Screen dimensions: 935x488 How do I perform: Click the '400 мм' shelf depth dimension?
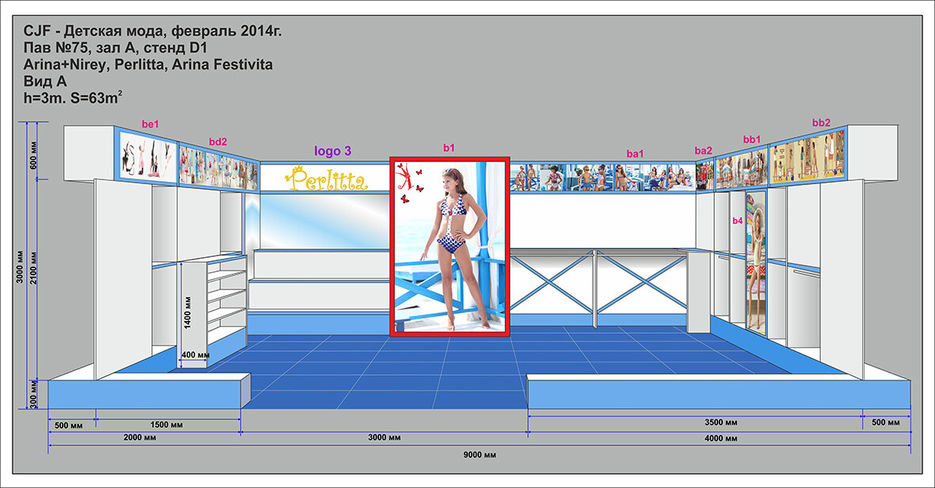(x=195, y=354)
